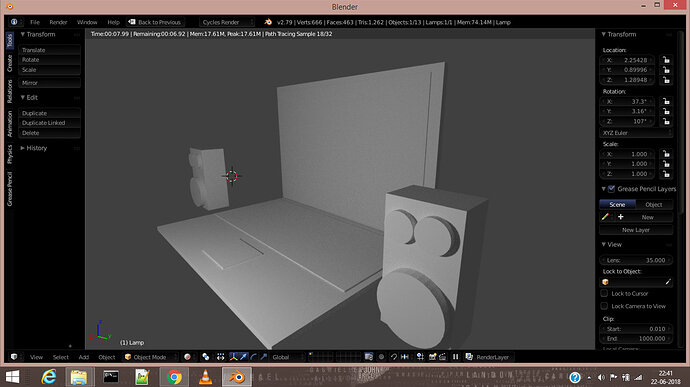
Task: Enable Lock Camera to View checkbox
Action: tap(604, 306)
